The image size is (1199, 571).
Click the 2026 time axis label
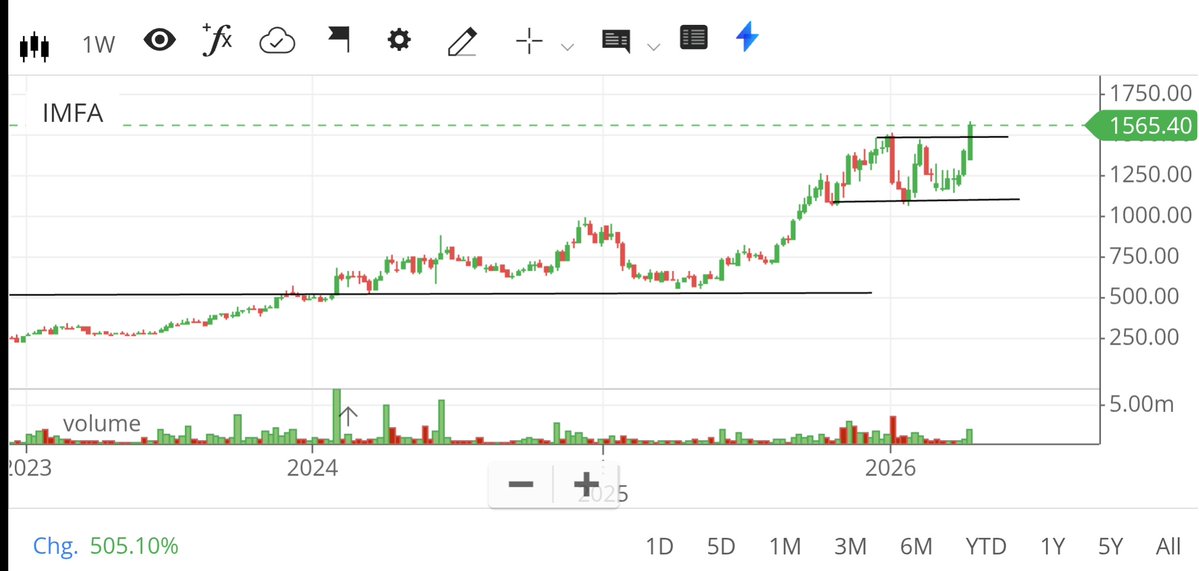[890, 468]
